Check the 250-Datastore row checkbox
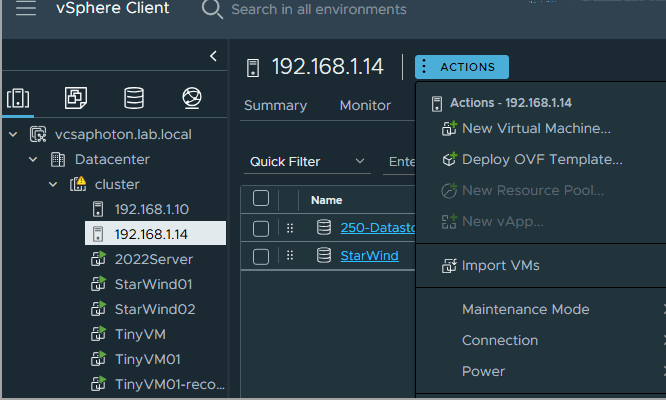This screenshot has height=400, width=666. pyautogui.click(x=261, y=229)
